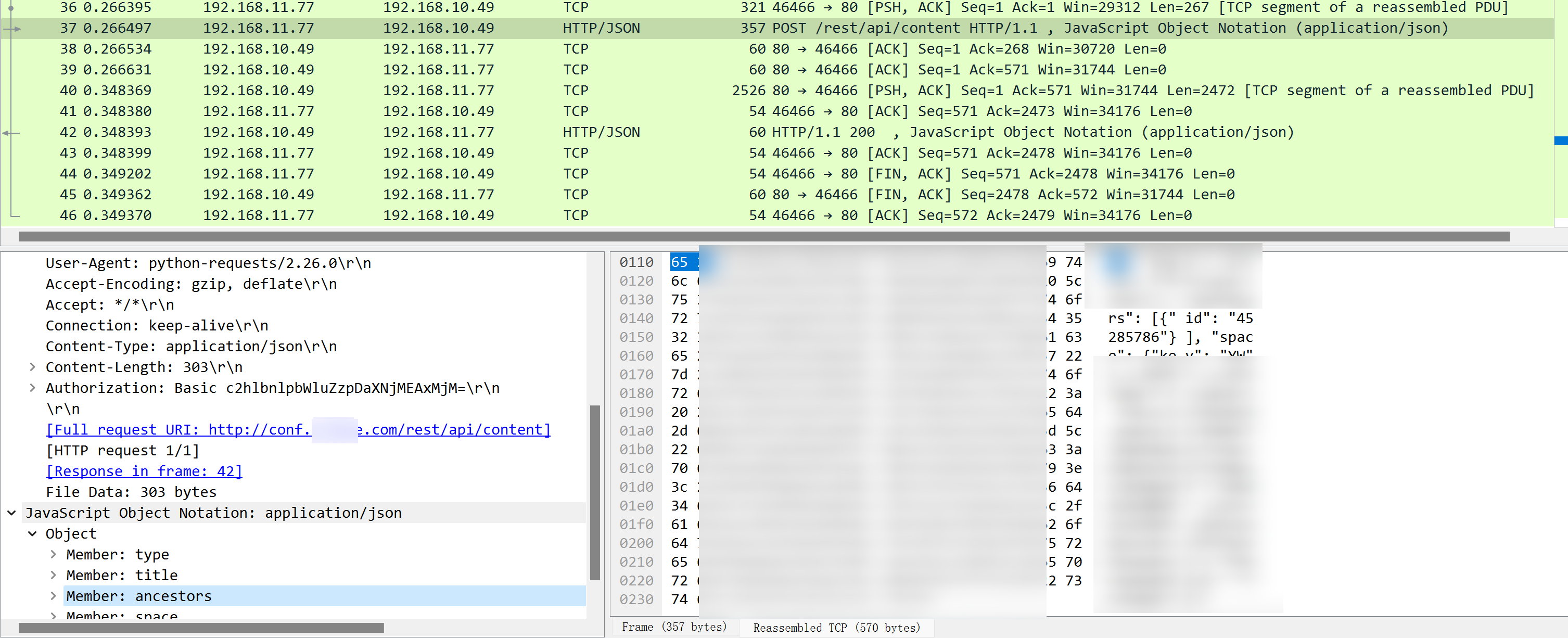1568x638 pixels.
Task: Expand Member: title node
Action: (x=54, y=575)
